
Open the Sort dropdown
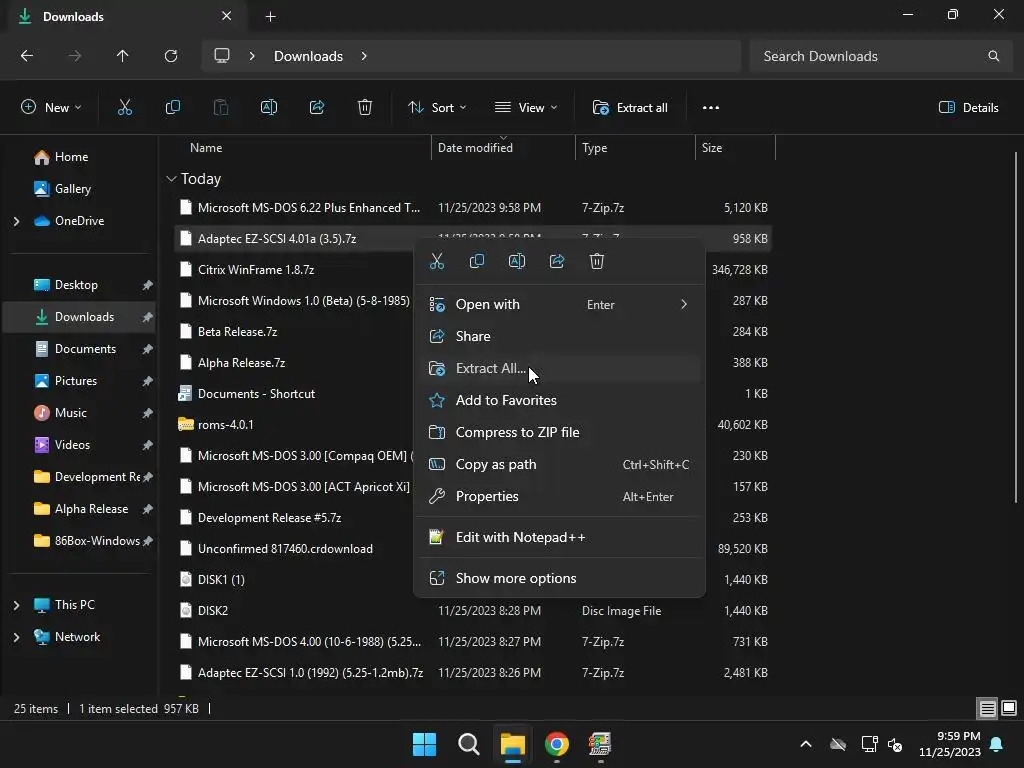pos(437,108)
